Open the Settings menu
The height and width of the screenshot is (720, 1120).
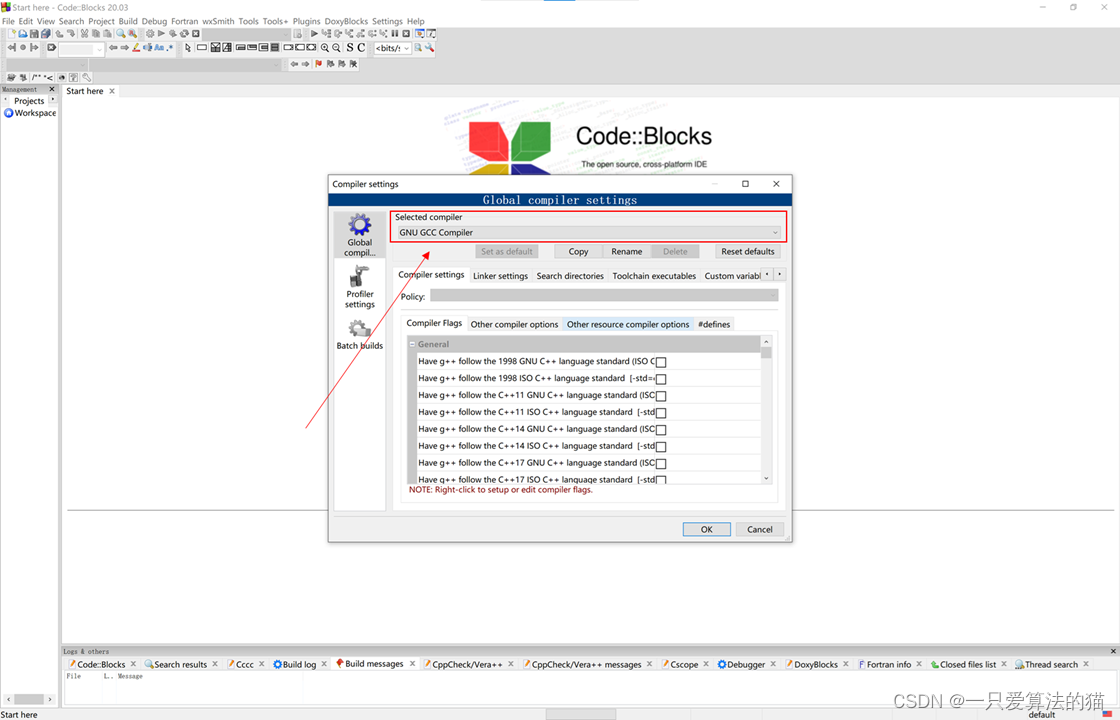[x=387, y=21]
